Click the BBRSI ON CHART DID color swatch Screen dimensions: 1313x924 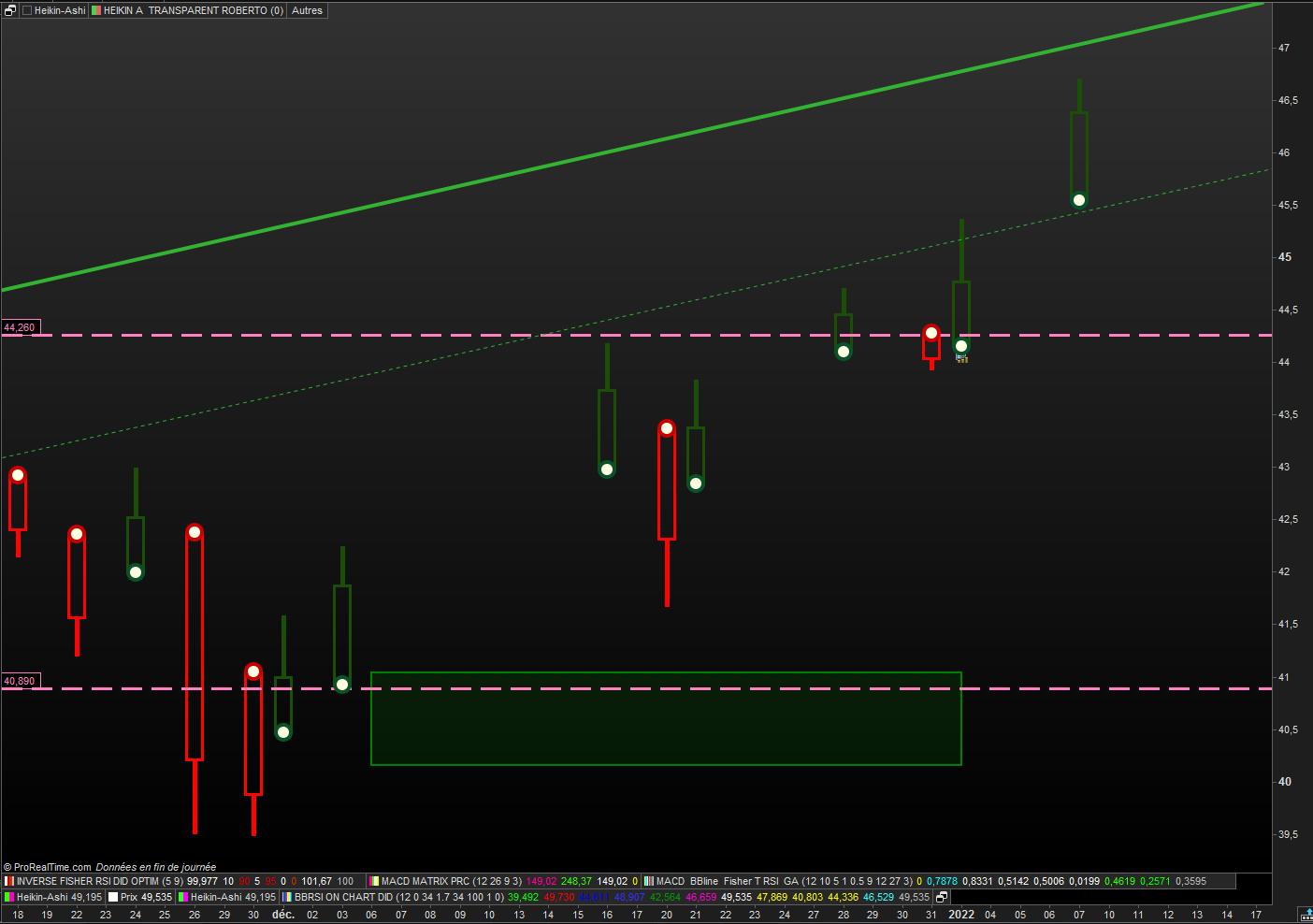[x=287, y=897]
